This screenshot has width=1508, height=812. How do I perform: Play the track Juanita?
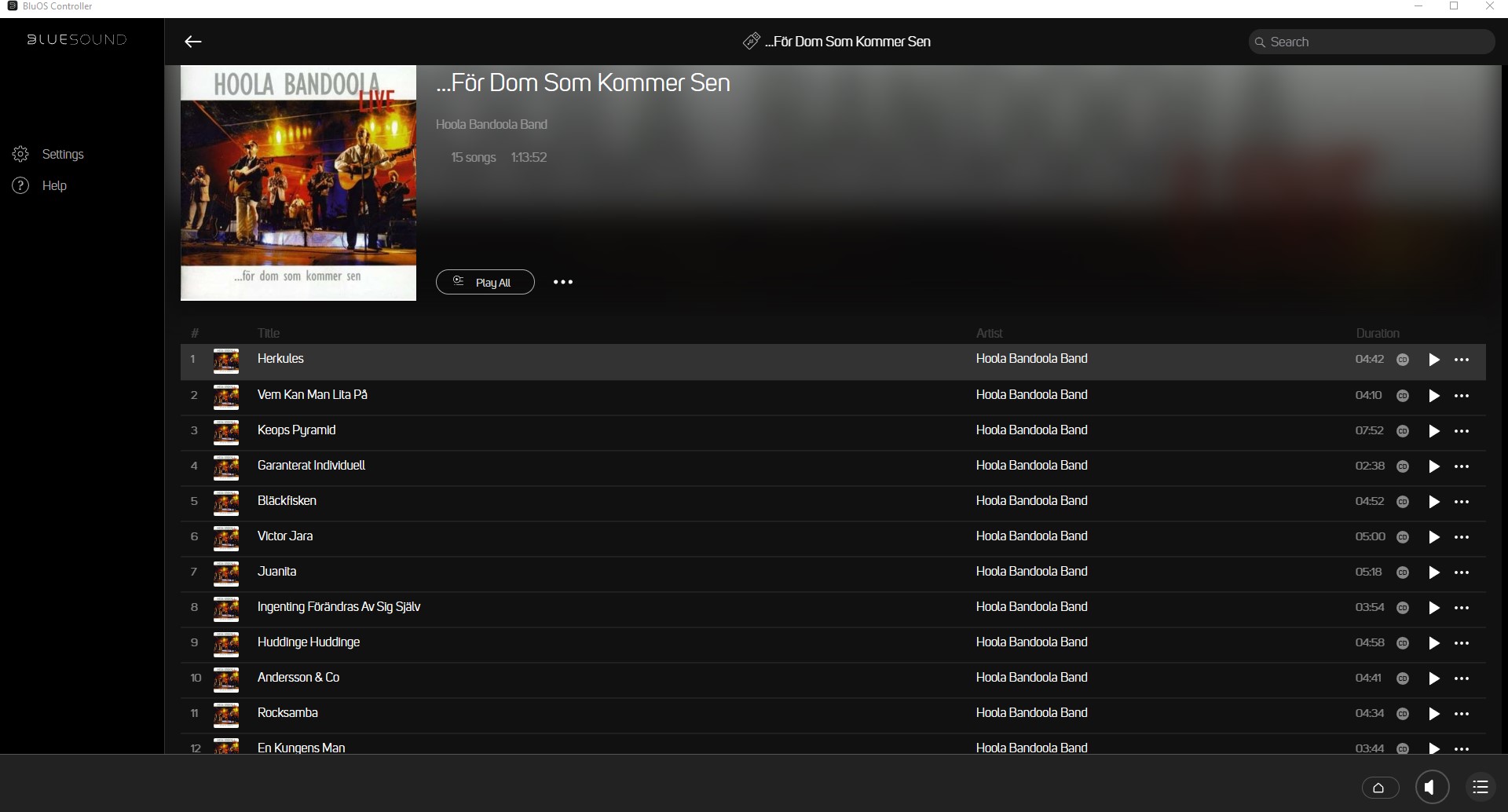(x=1434, y=572)
